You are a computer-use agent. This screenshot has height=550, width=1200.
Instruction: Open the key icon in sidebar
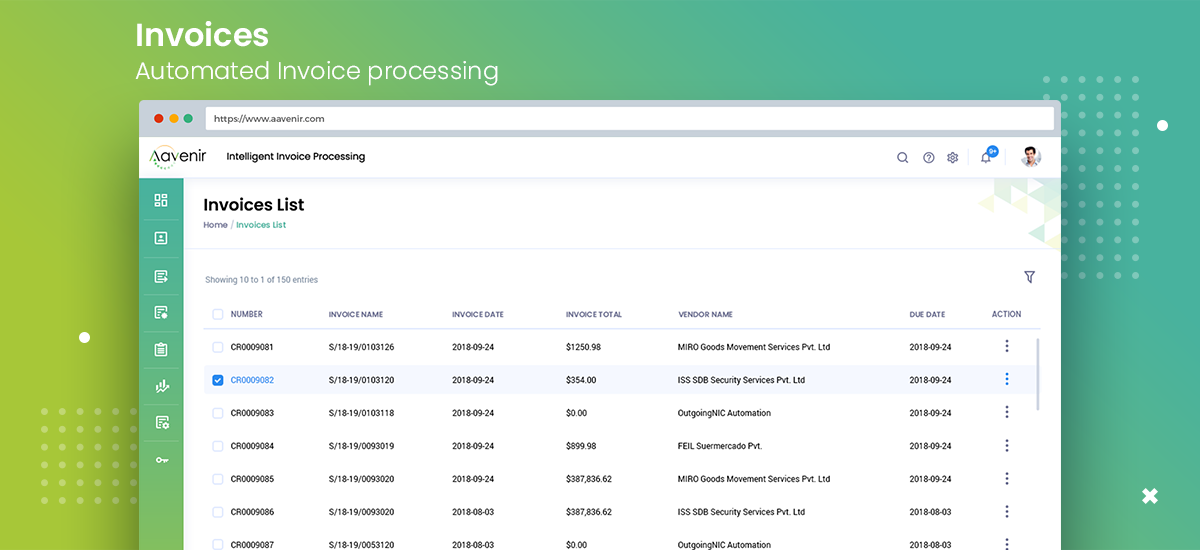[x=161, y=460]
